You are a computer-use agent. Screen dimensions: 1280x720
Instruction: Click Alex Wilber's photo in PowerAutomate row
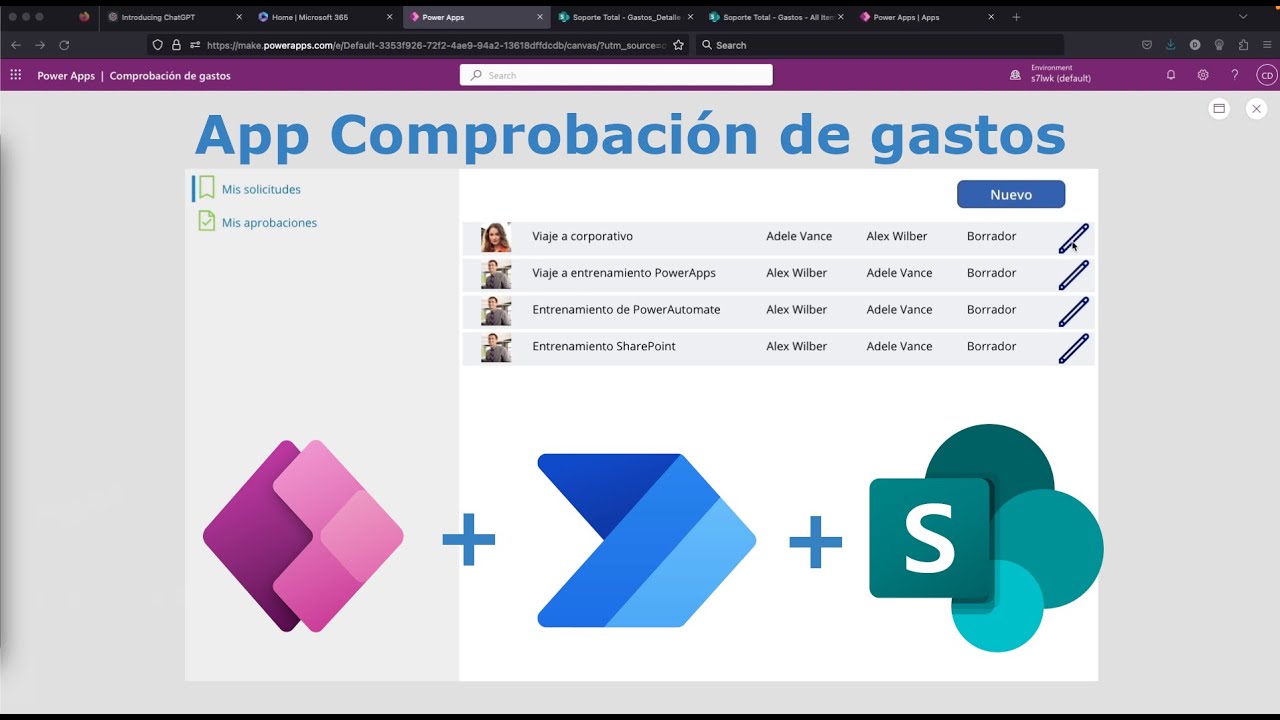(496, 311)
